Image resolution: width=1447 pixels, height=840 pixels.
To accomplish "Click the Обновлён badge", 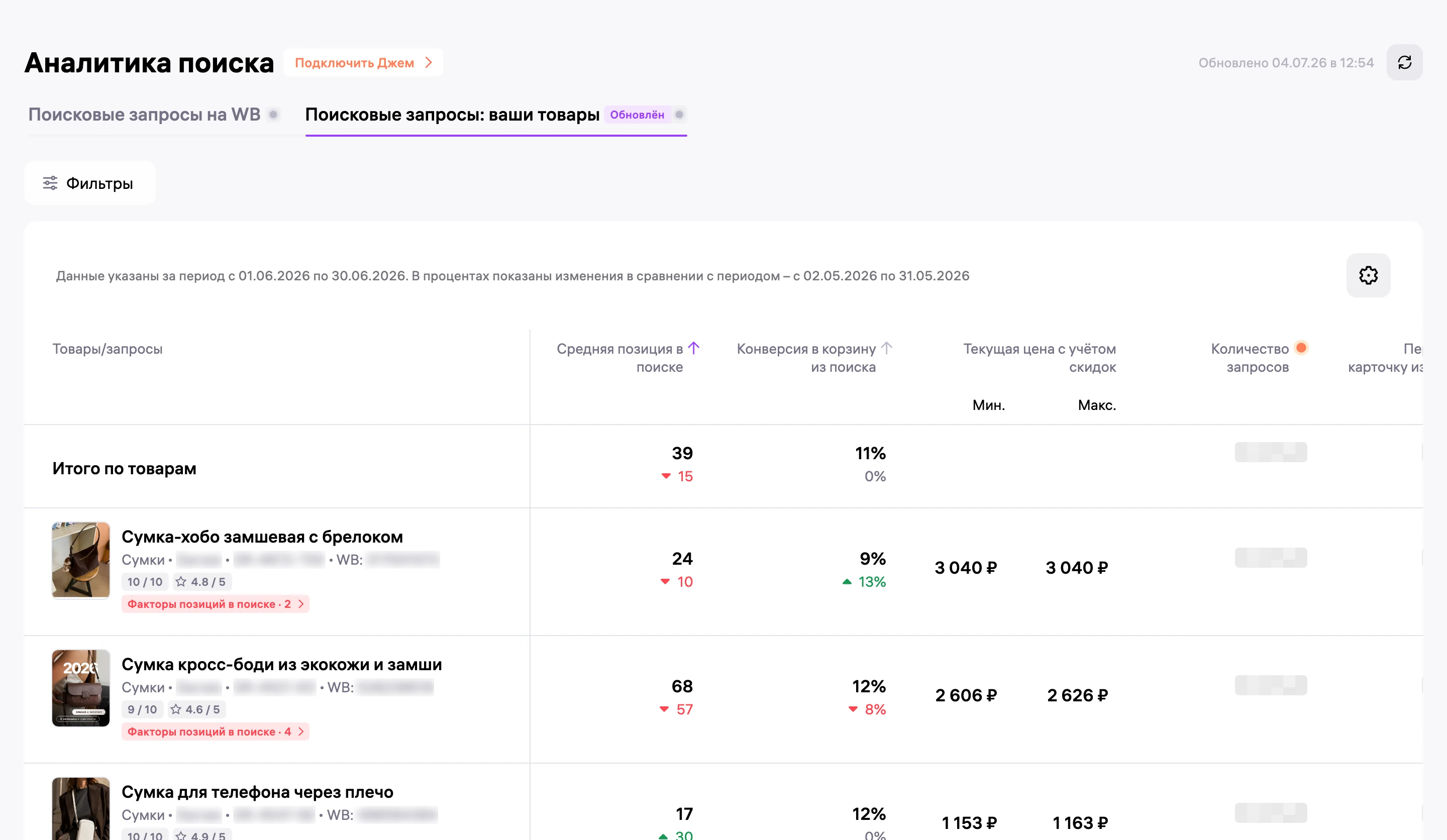I will coord(637,115).
